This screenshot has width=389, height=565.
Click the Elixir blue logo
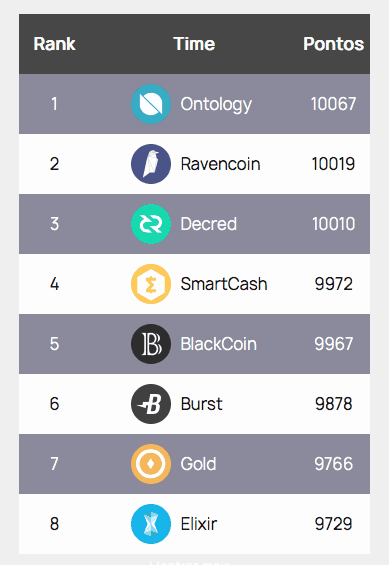tap(151, 524)
